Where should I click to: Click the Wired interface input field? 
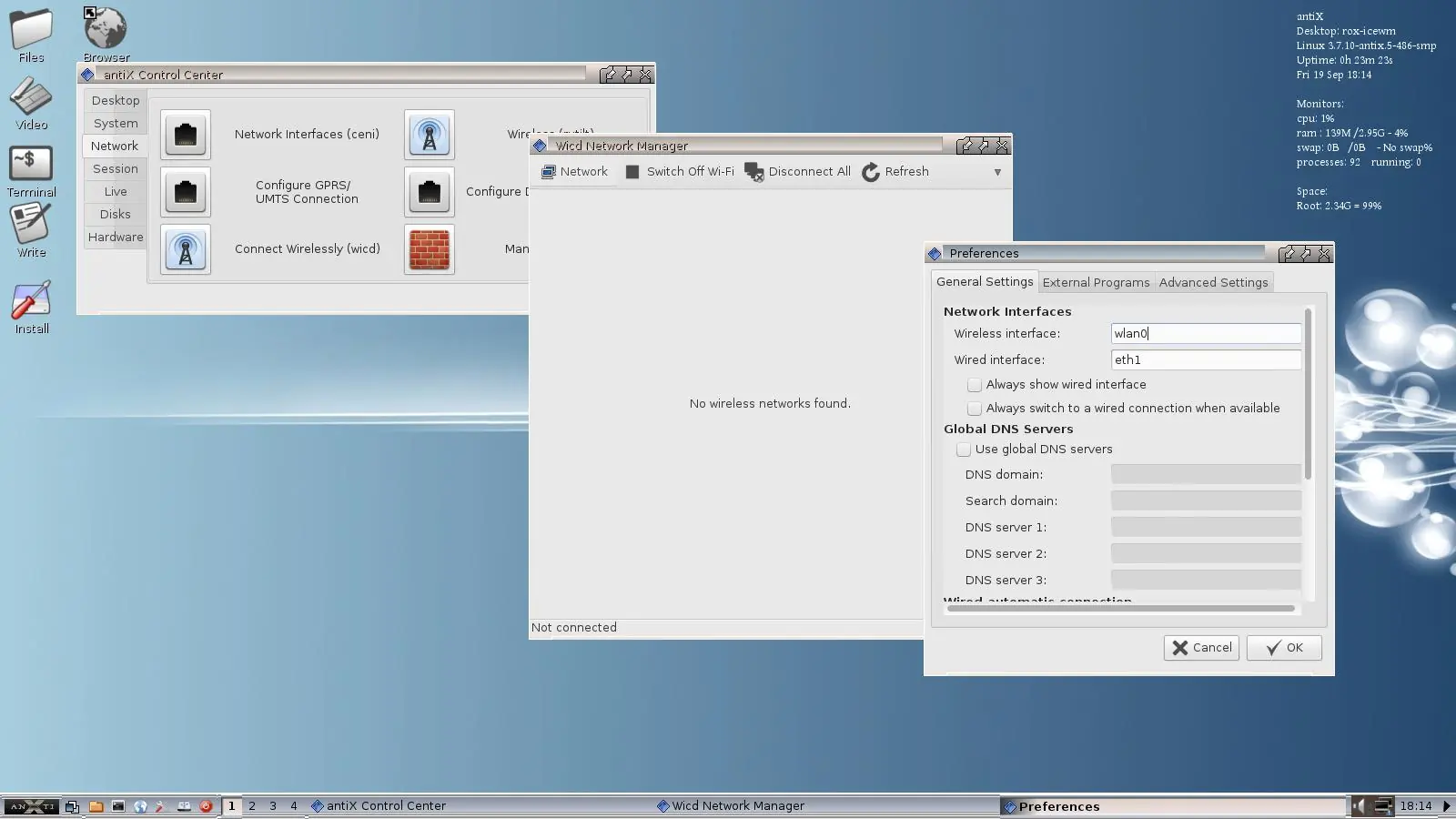1206,360
